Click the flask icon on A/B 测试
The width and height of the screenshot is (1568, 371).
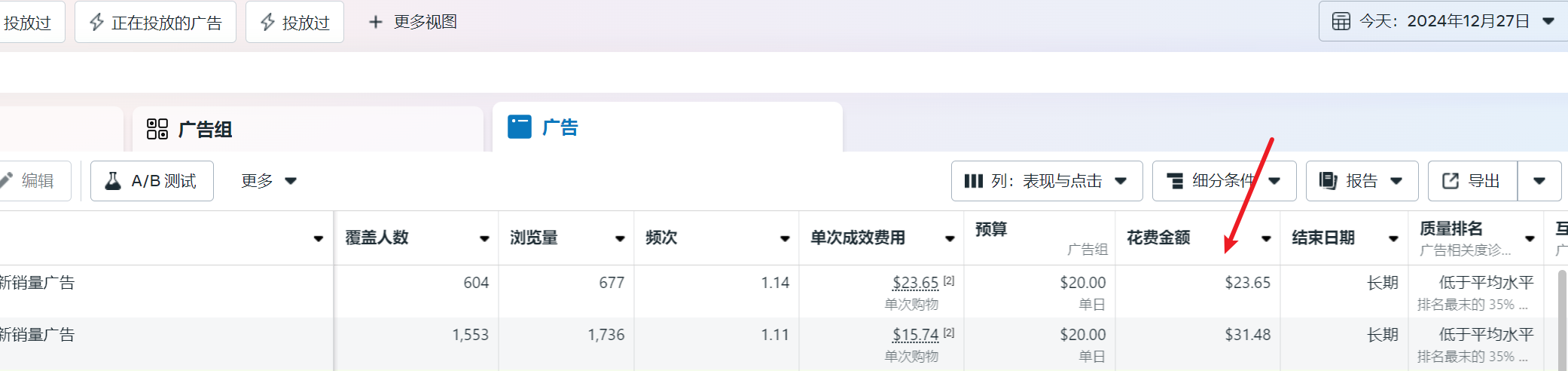coord(113,181)
